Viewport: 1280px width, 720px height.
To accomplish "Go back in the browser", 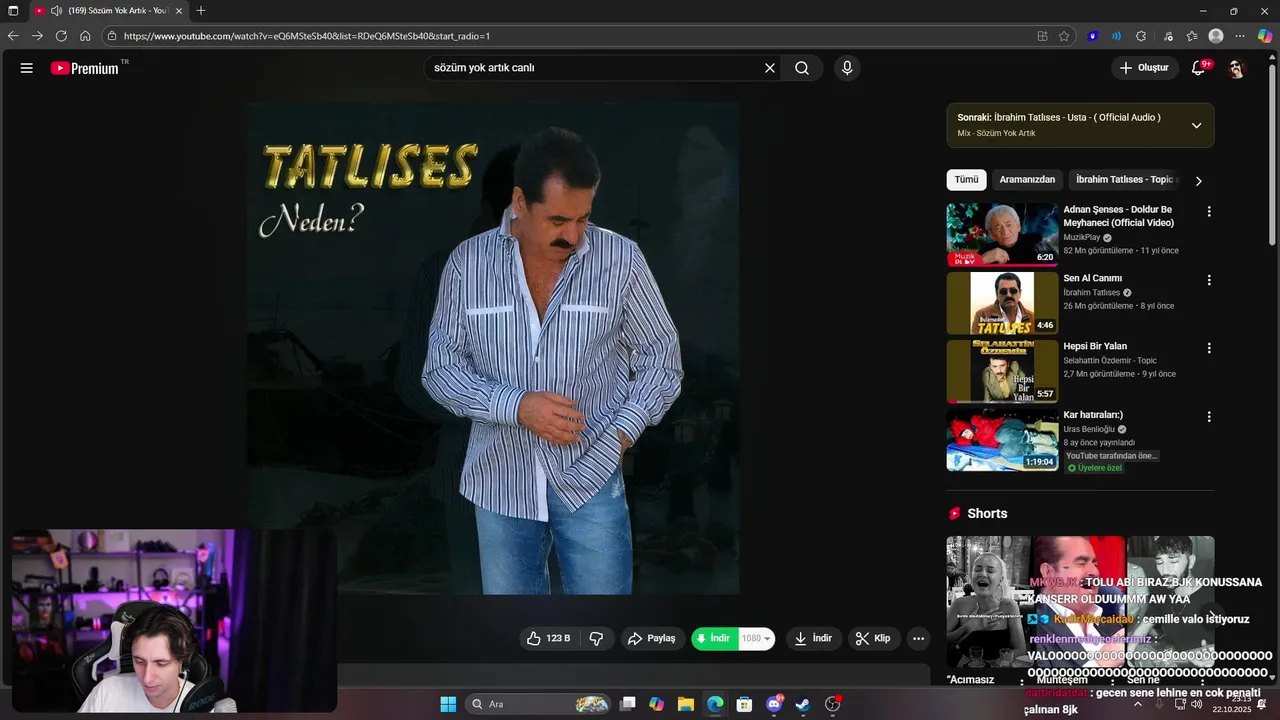I will tap(13, 36).
